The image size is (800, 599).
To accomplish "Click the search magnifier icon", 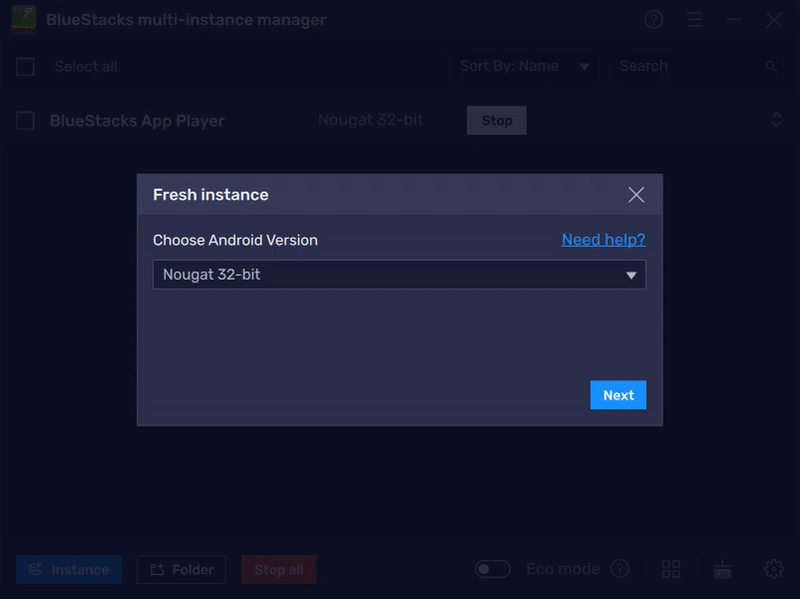I will click(770, 66).
